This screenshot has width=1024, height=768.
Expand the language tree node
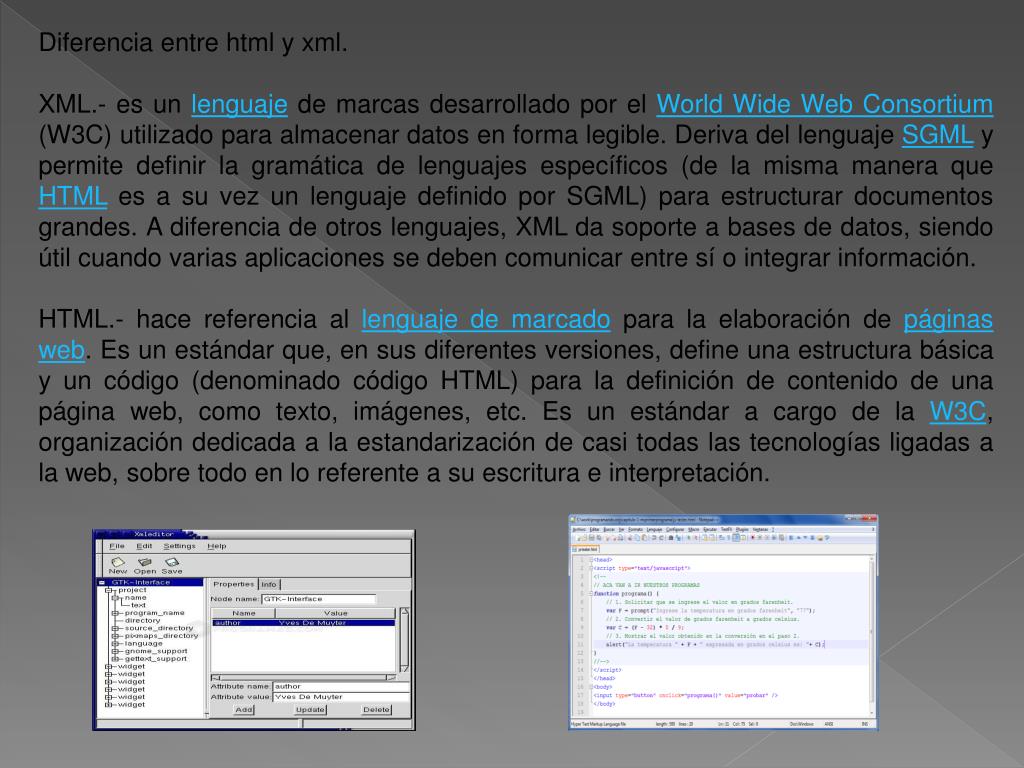pyautogui.click(x=115, y=644)
